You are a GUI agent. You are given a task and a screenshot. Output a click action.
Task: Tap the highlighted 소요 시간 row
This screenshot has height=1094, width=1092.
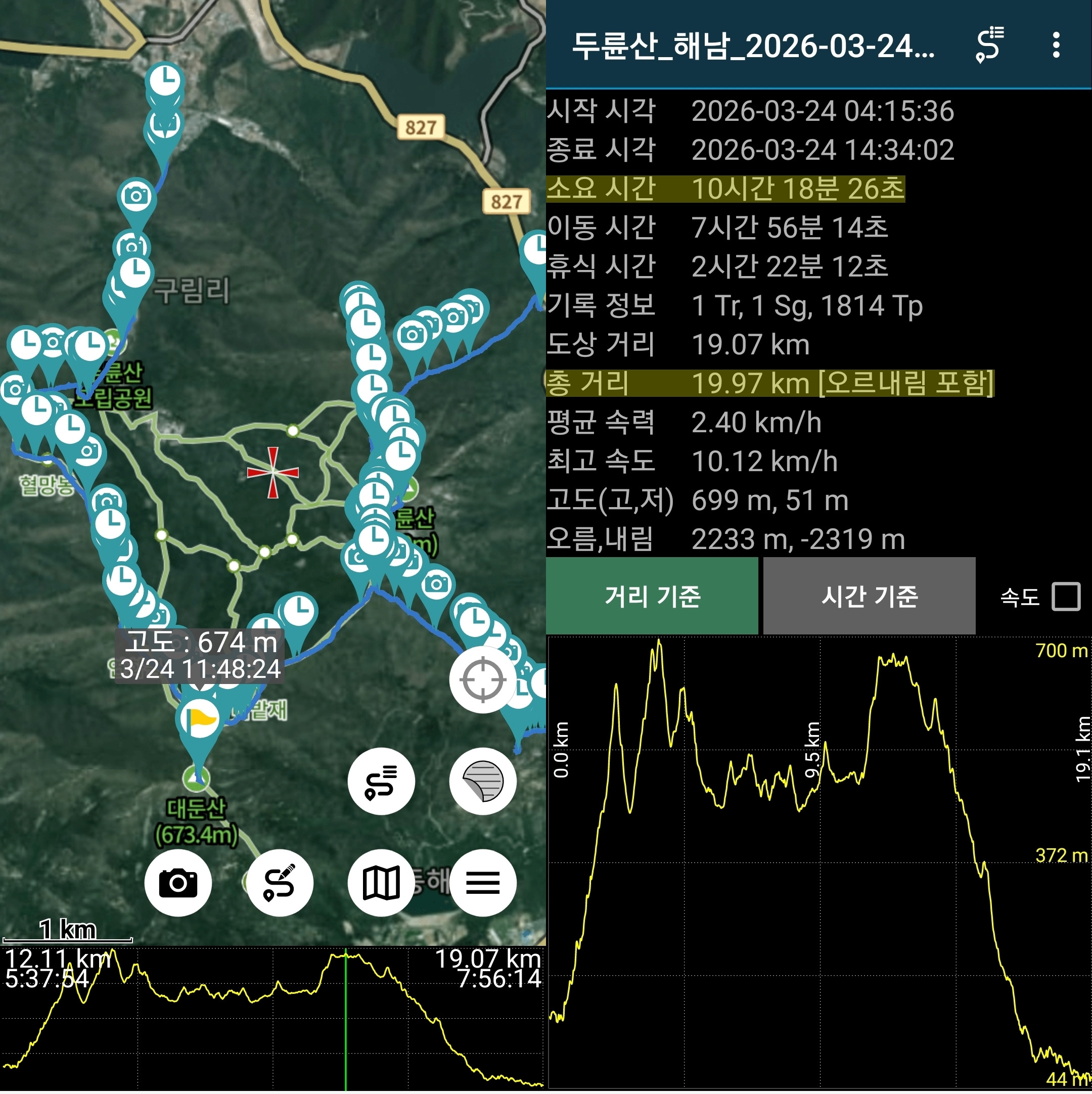725,189
